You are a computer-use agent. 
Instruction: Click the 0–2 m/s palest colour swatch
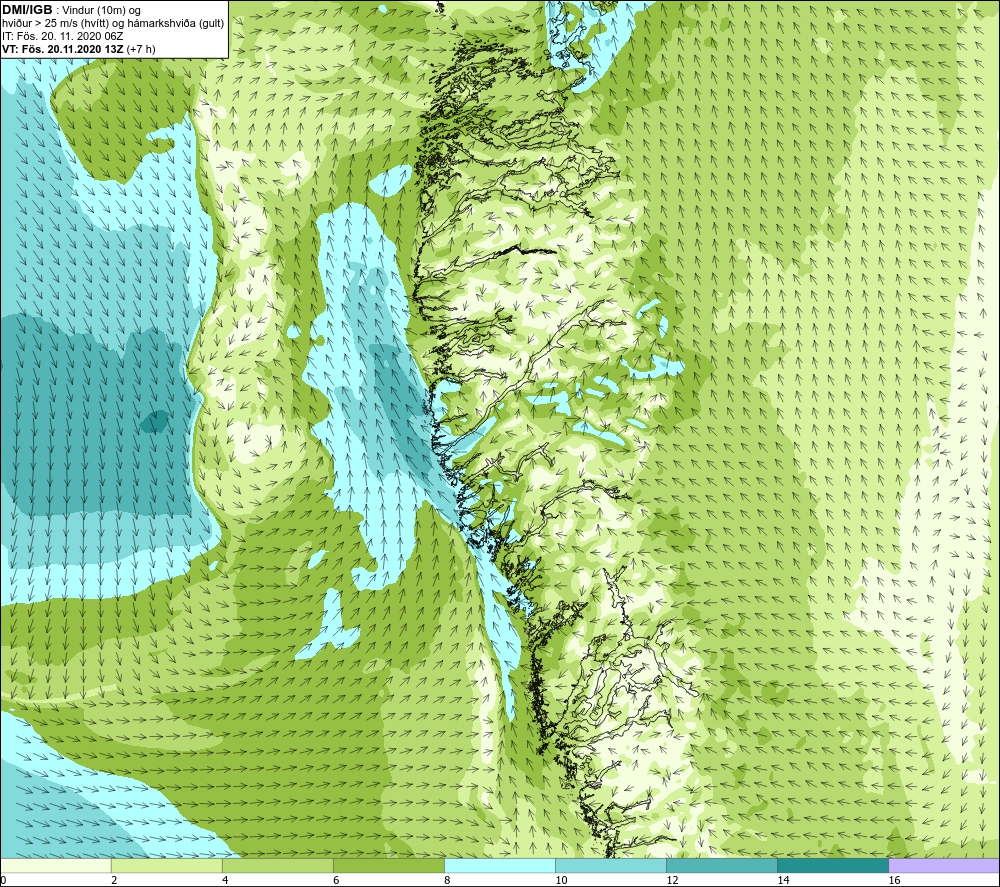tap(55, 865)
